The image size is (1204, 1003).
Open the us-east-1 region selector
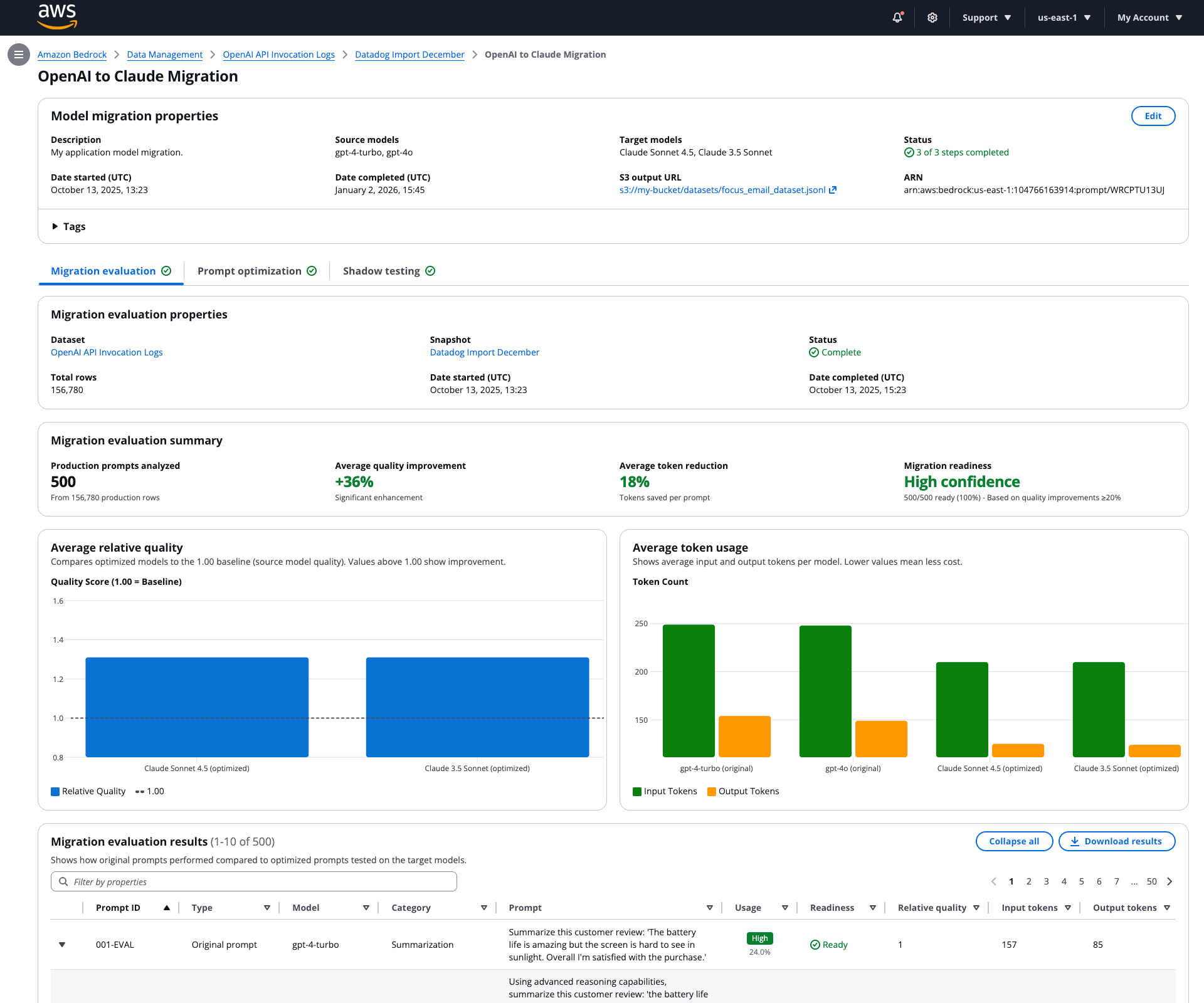click(x=1064, y=18)
